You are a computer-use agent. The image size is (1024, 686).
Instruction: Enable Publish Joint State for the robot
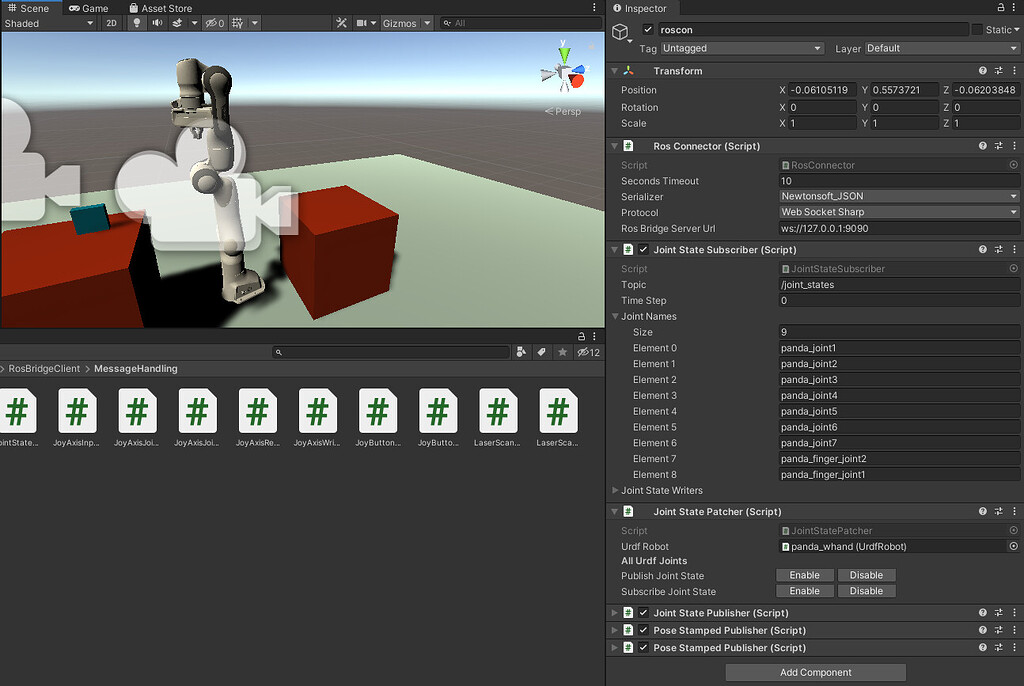click(x=804, y=575)
